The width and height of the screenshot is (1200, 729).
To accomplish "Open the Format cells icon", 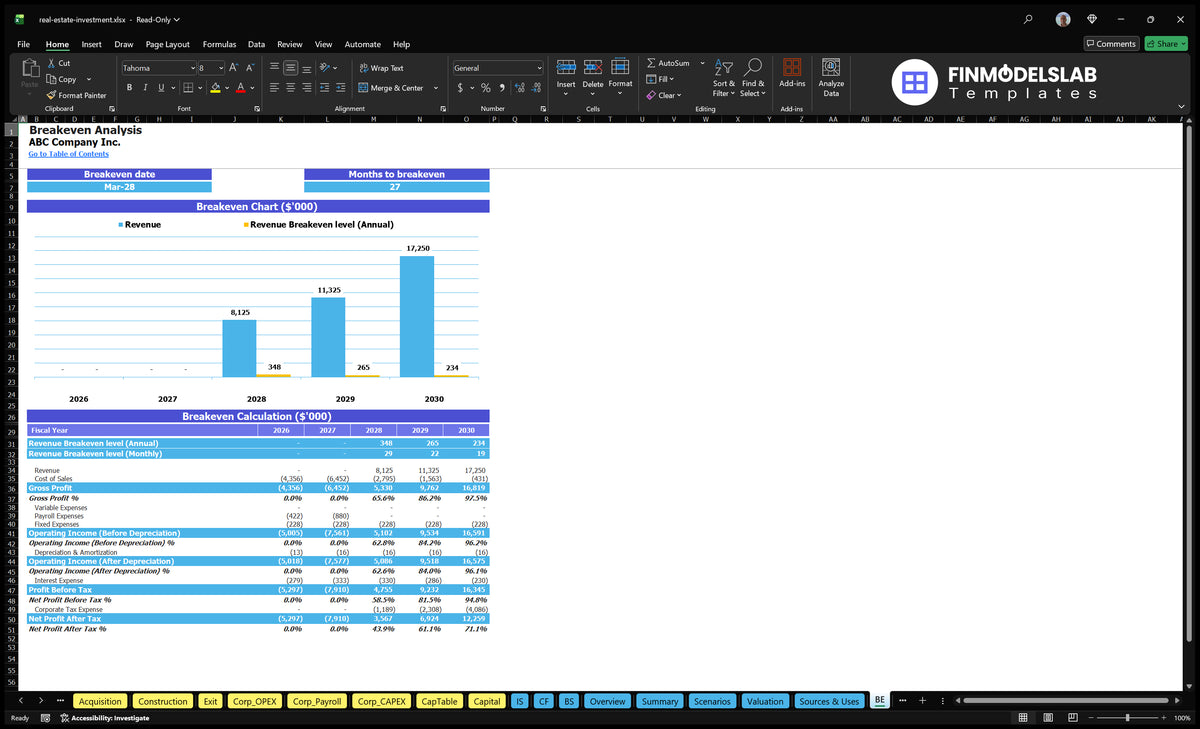I will coord(620,67).
